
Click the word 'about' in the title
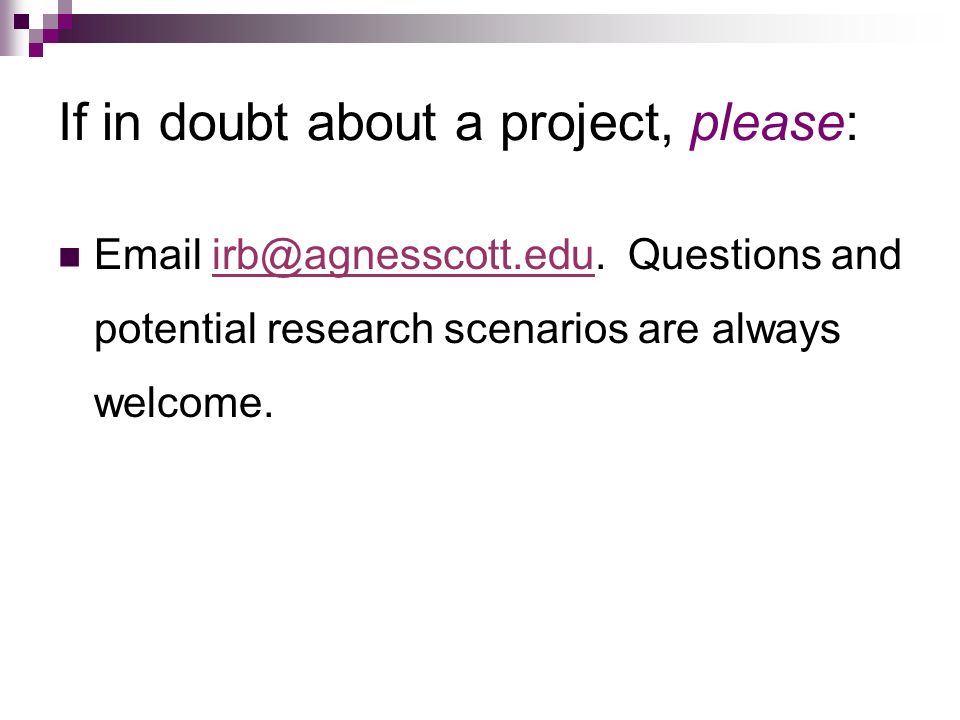(x=372, y=122)
